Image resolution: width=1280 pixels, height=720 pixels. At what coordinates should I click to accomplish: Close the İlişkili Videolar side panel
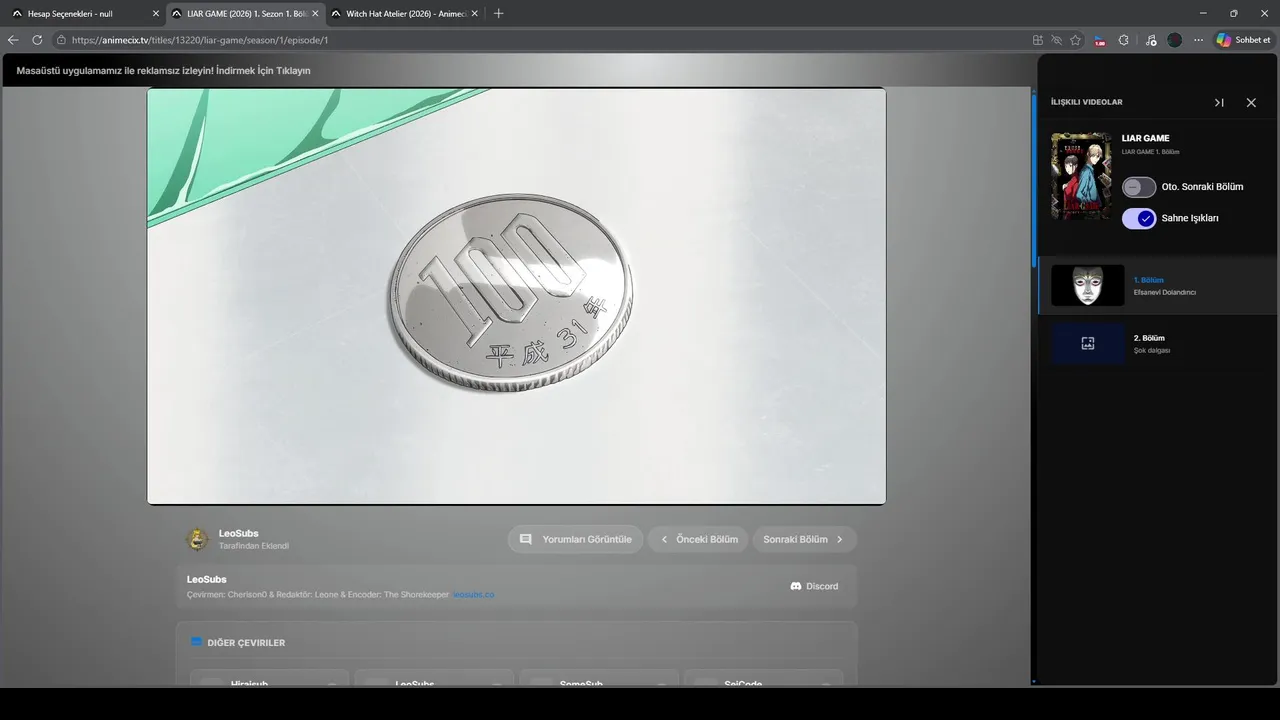pos(1251,102)
